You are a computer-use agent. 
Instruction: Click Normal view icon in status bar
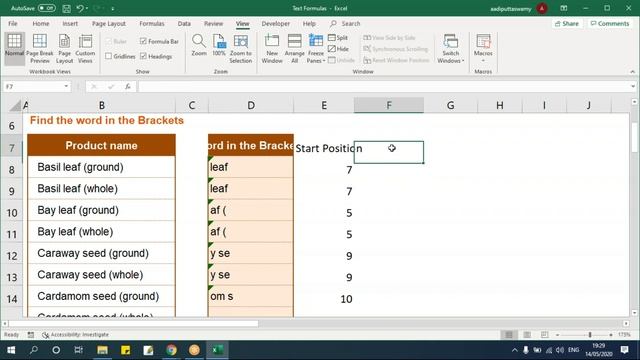tap(509, 335)
